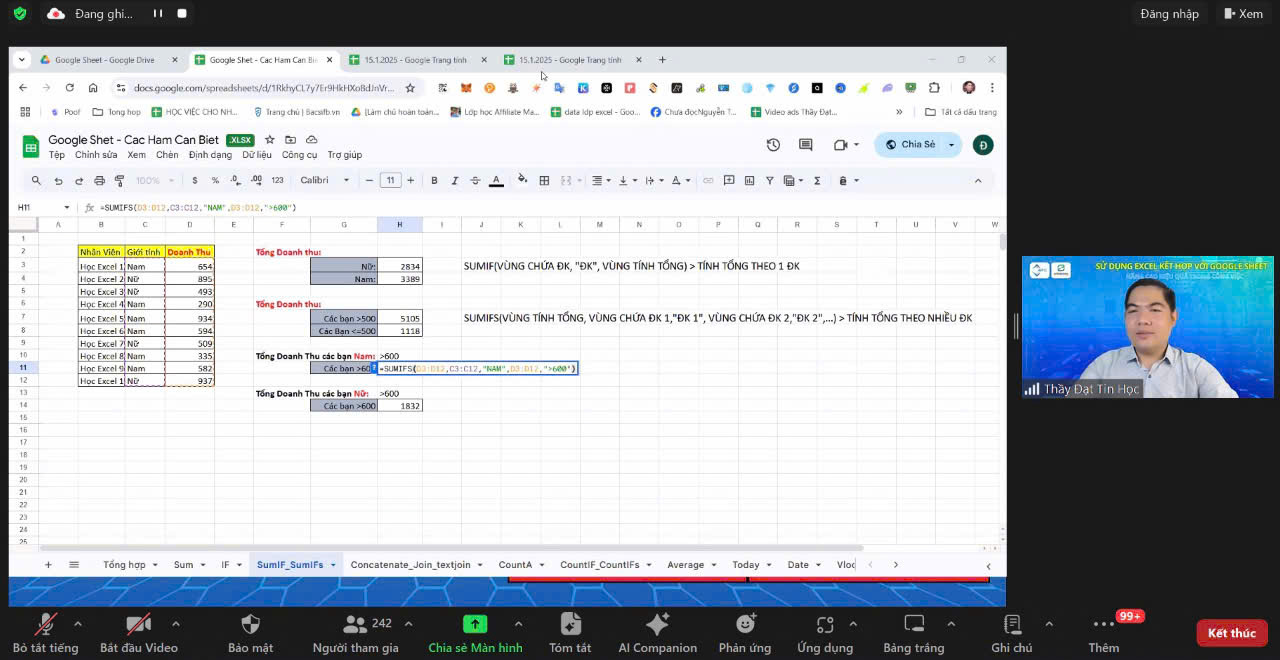
Task: Open the fill color picker
Action: tap(522, 181)
